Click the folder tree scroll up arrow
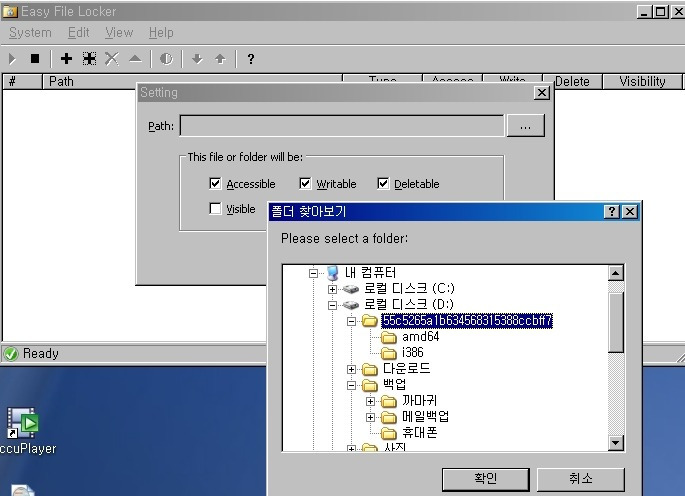 (x=616, y=274)
